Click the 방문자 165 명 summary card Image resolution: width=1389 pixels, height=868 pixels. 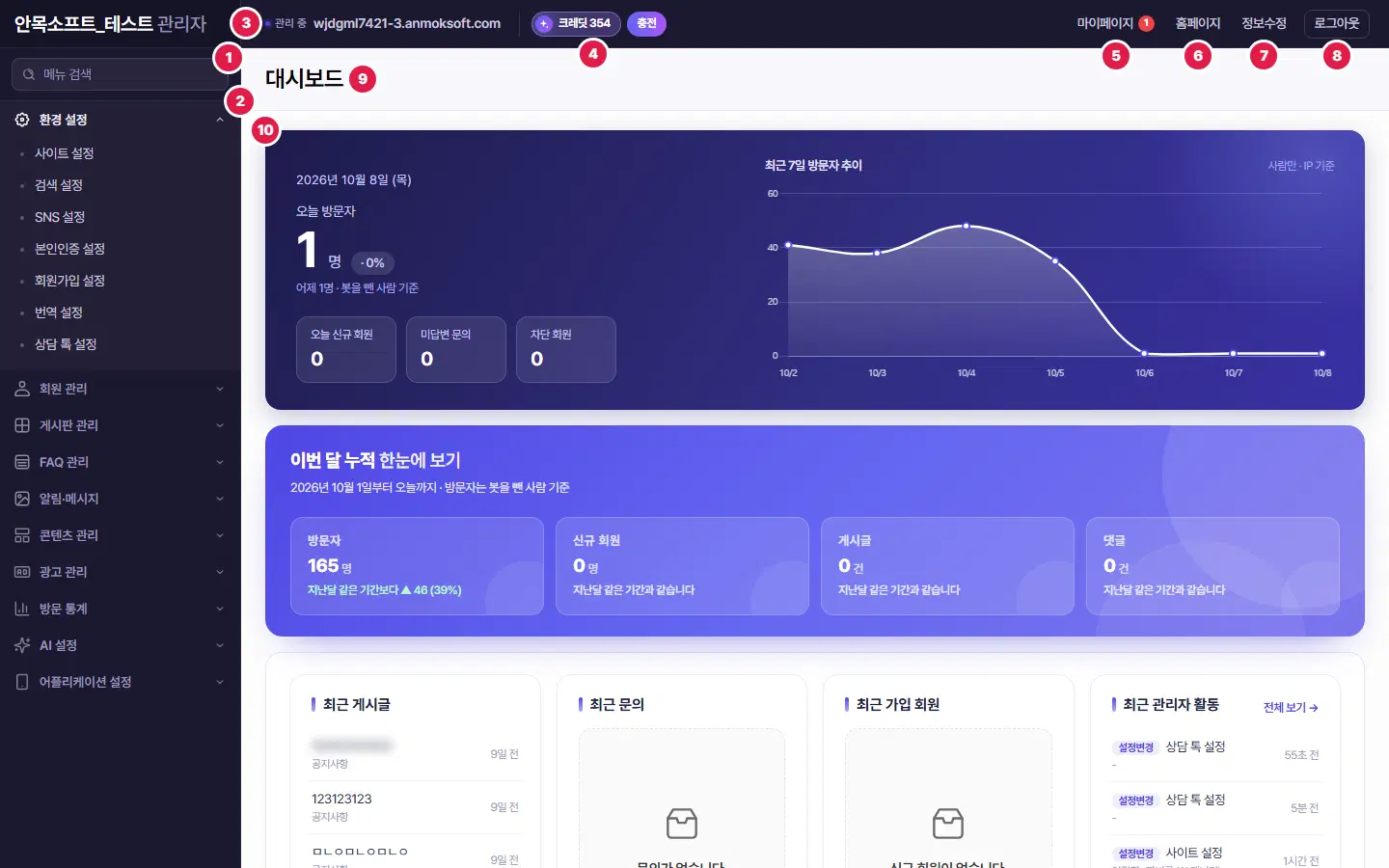click(417, 566)
